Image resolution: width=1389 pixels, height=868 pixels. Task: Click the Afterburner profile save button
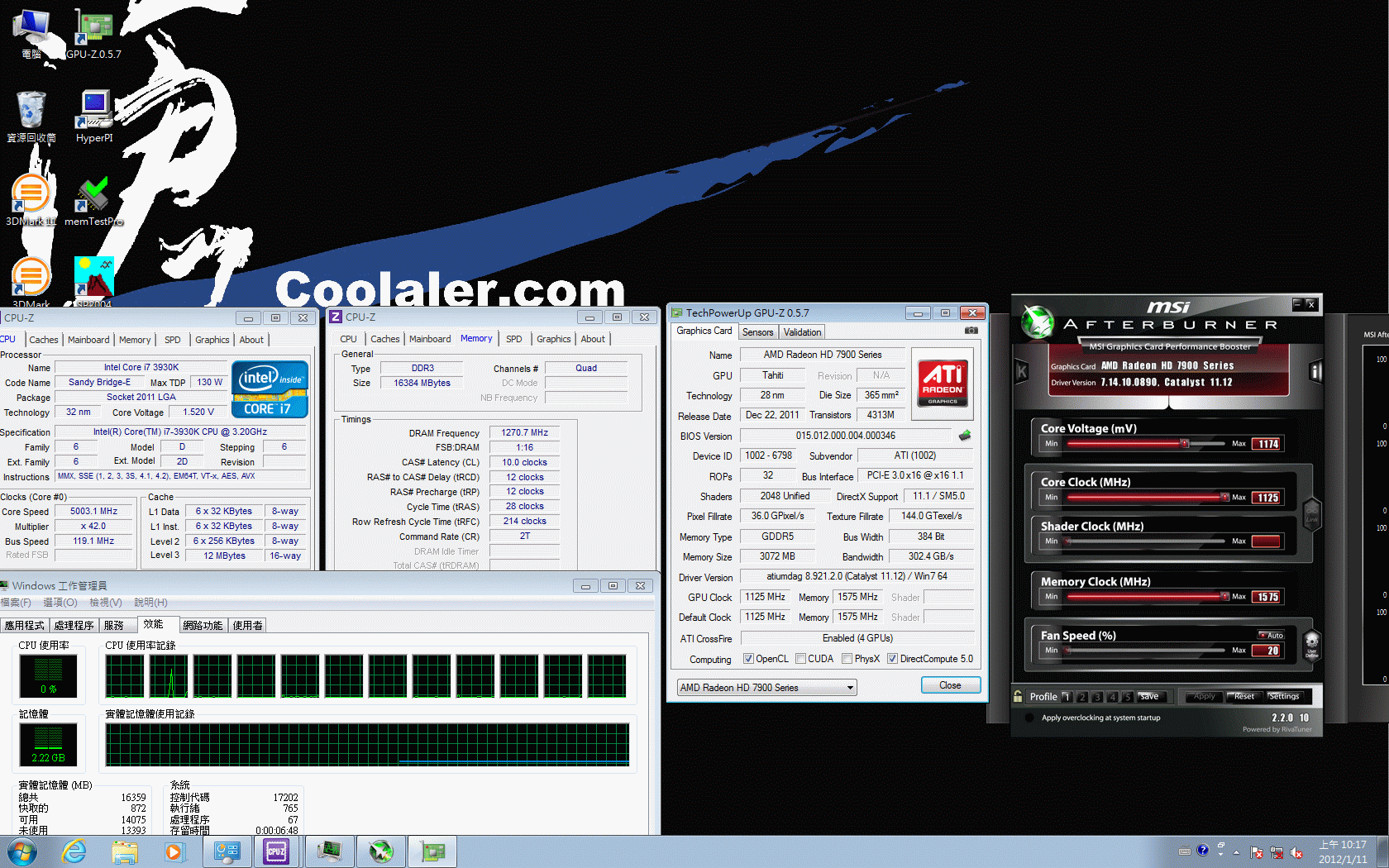pyautogui.click(x=1150, y=696)
